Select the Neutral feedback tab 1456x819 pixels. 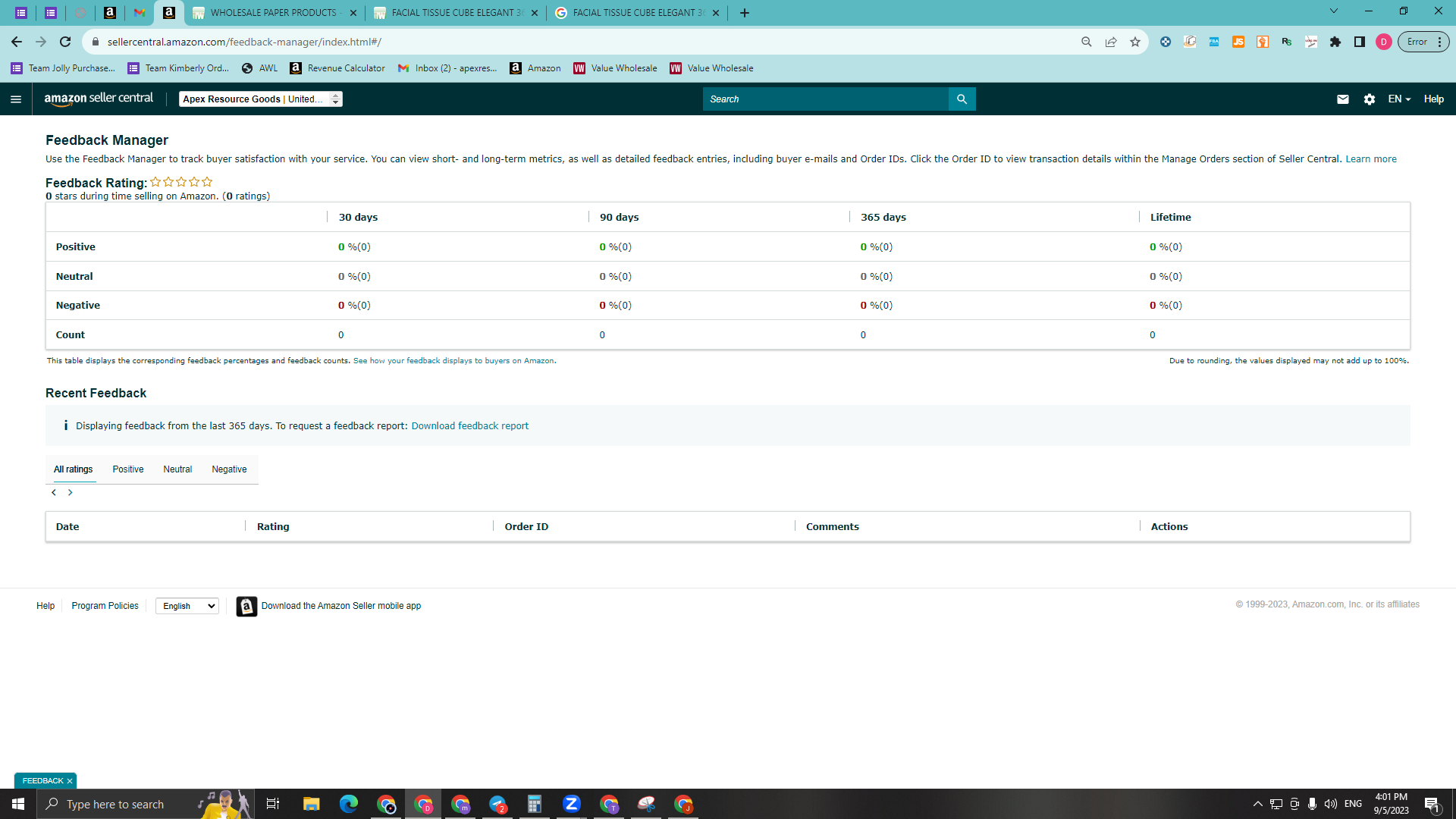coord(177,469)
